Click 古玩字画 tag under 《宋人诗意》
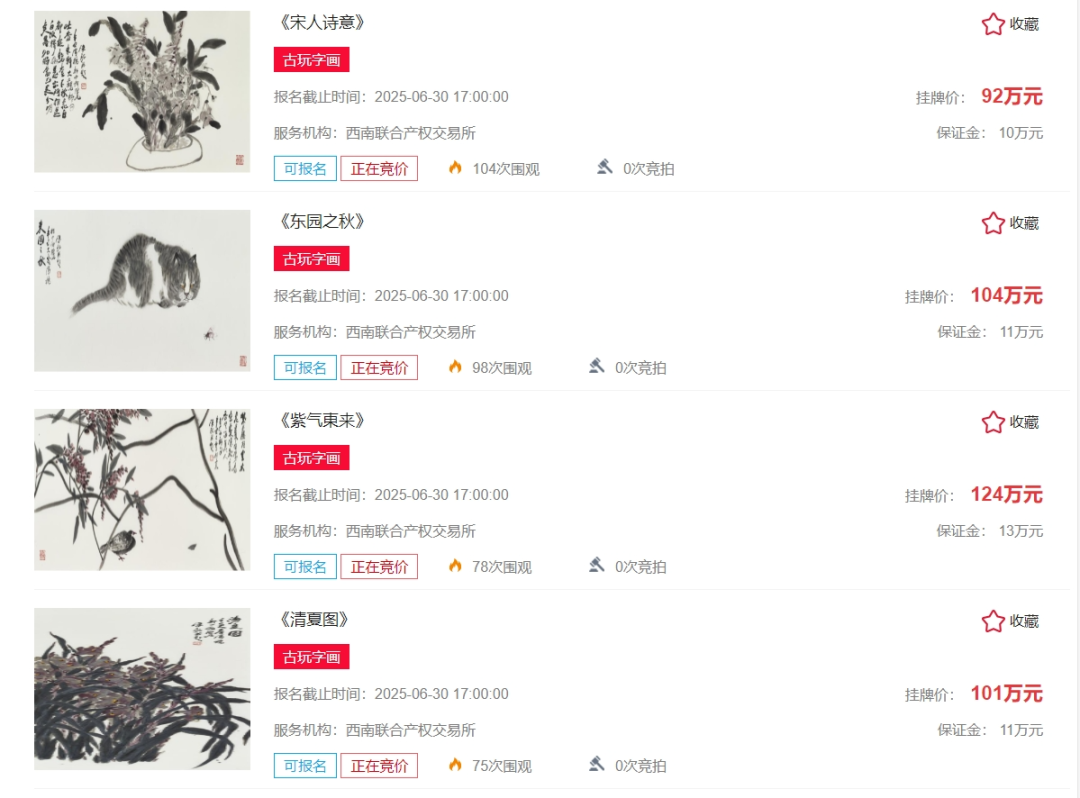Screen dimensions: 1080x798 (311, 60)
